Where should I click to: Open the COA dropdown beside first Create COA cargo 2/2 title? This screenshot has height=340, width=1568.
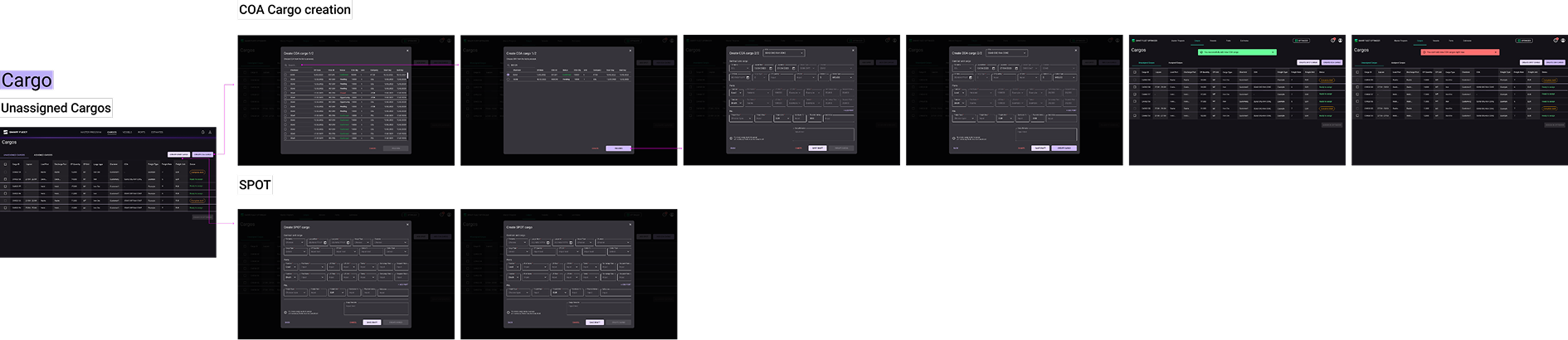[x=782, y=53]
